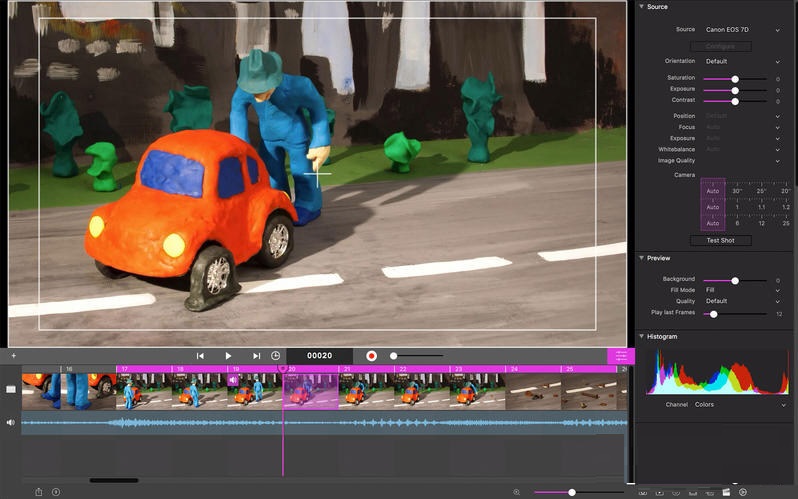Open the Histogram Channel Colors dropdown
798x499 pixels.
740,405
